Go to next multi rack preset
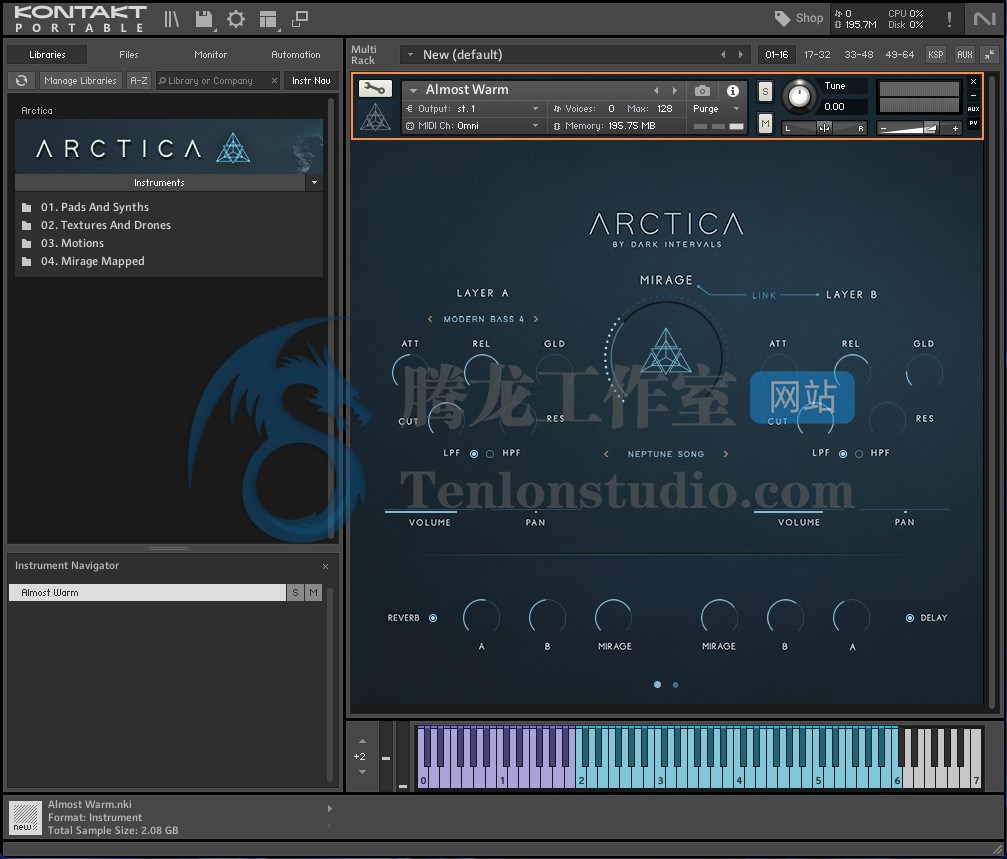 coord(740,55)
